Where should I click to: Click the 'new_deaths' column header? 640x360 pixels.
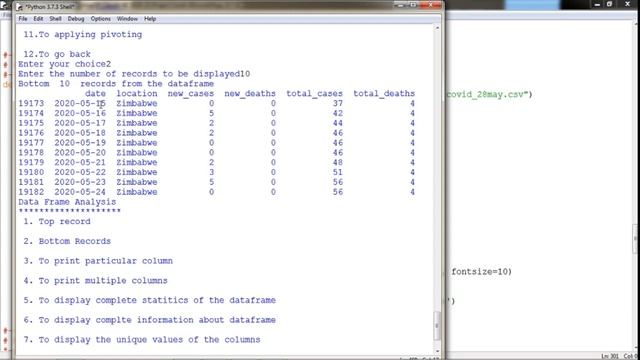pyautogui.click(x=250, y=93)
